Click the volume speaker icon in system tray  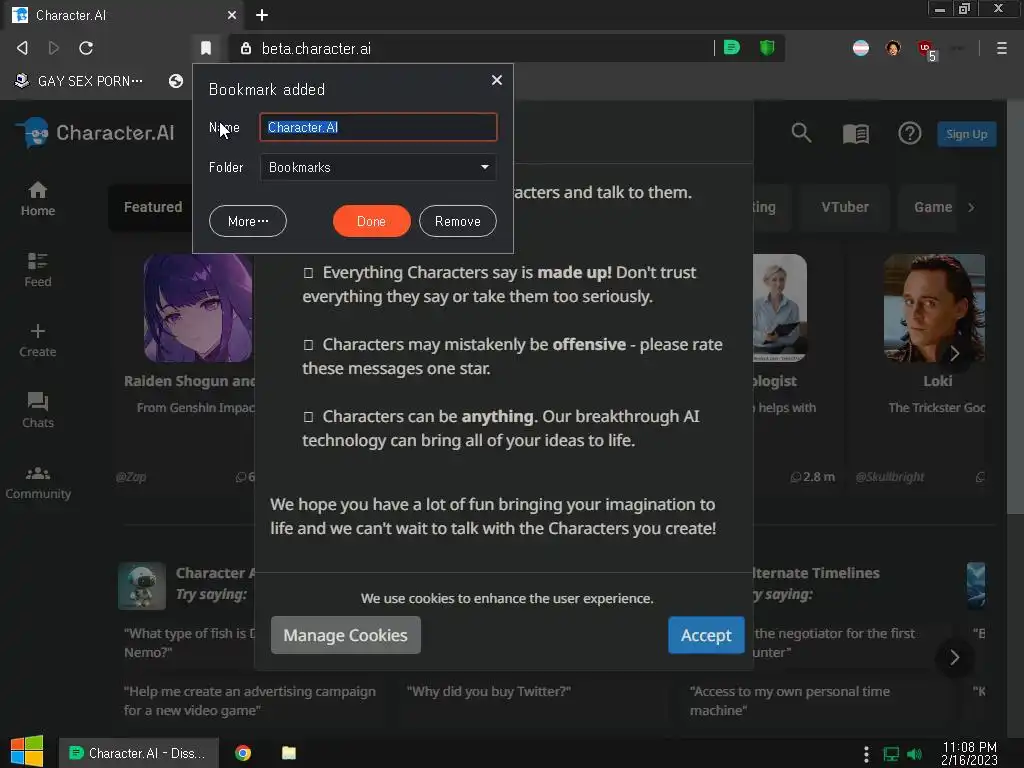tap(914, 754)
